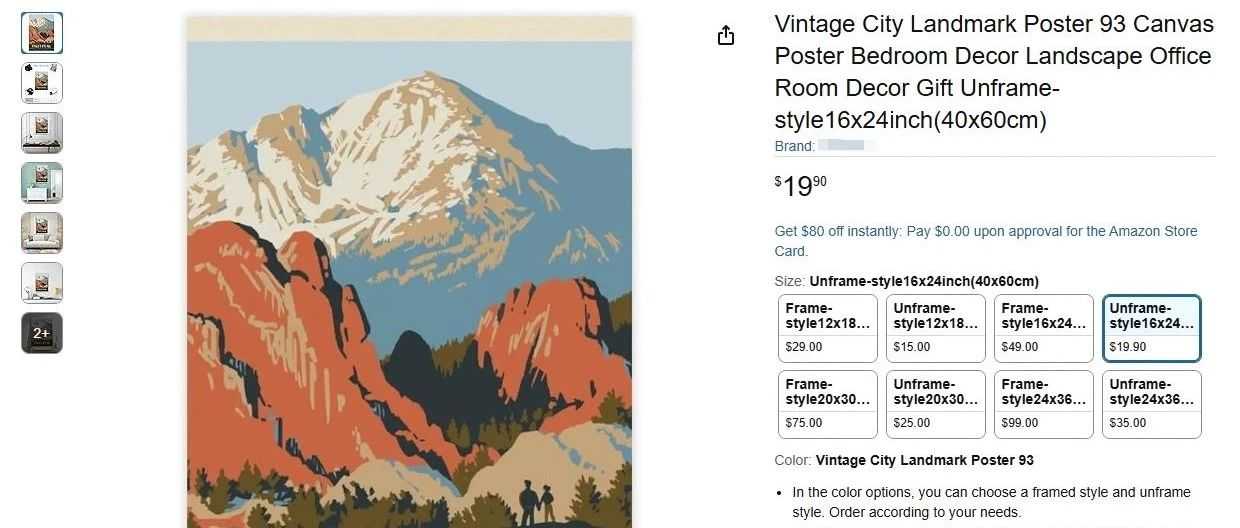Choose Unframe-style24x36 size at $35.00

(x=1152, y=404)
